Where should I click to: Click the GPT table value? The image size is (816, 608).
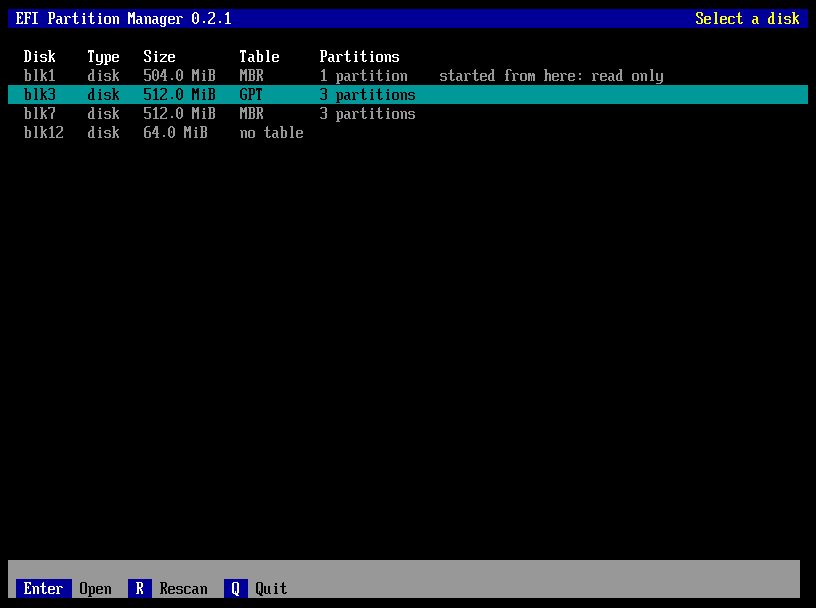[251, 95]
